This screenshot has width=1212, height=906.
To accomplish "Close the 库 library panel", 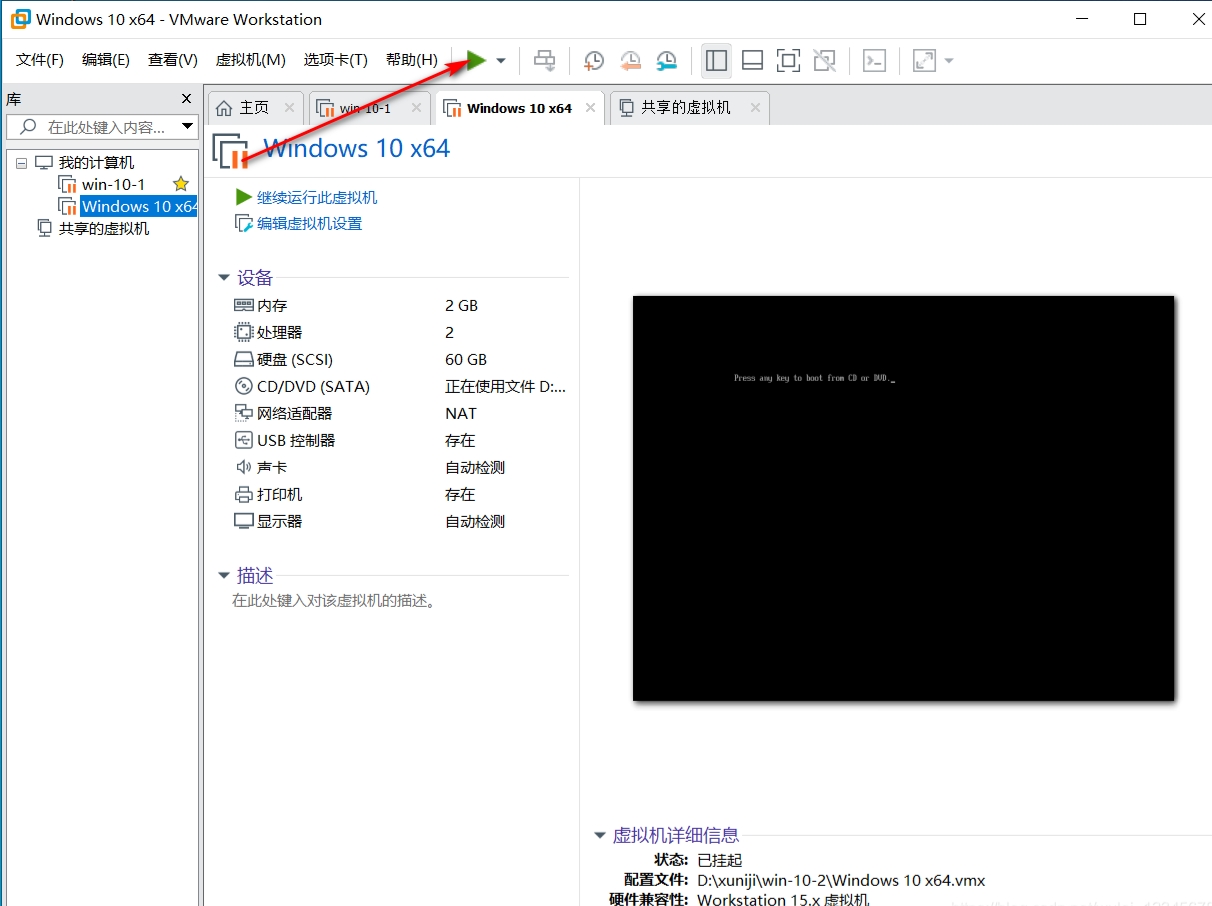I will tap(186, 98).
